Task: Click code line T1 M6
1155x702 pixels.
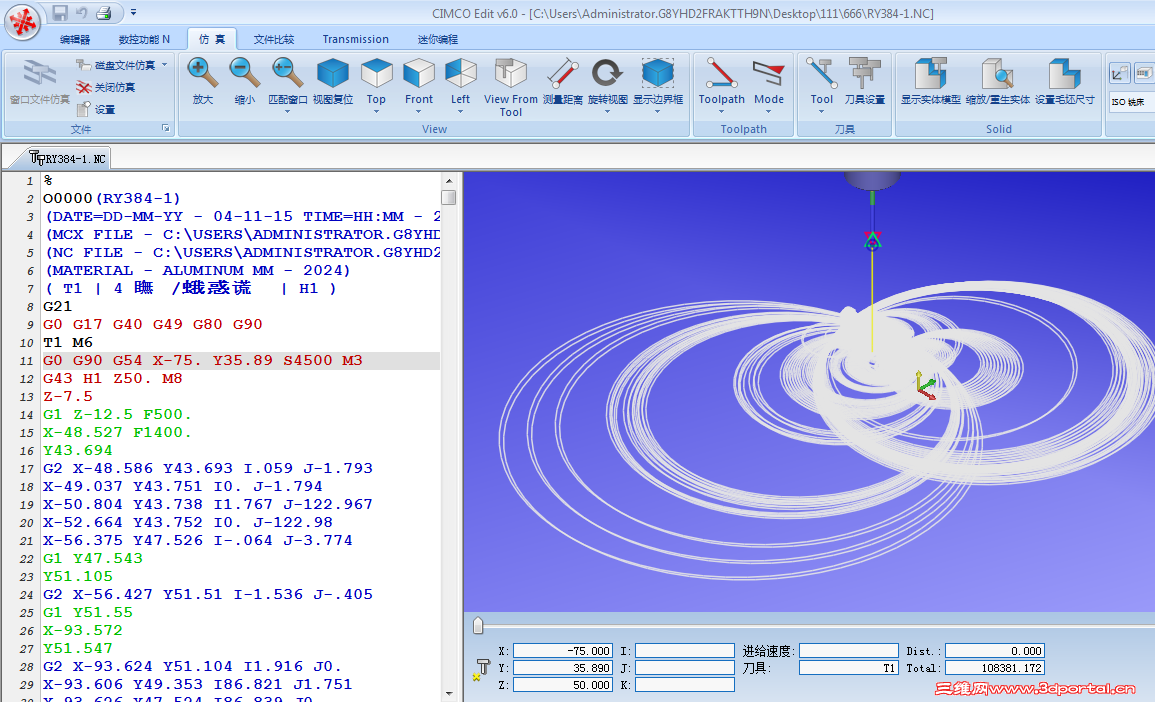Action: coord(68,343)
